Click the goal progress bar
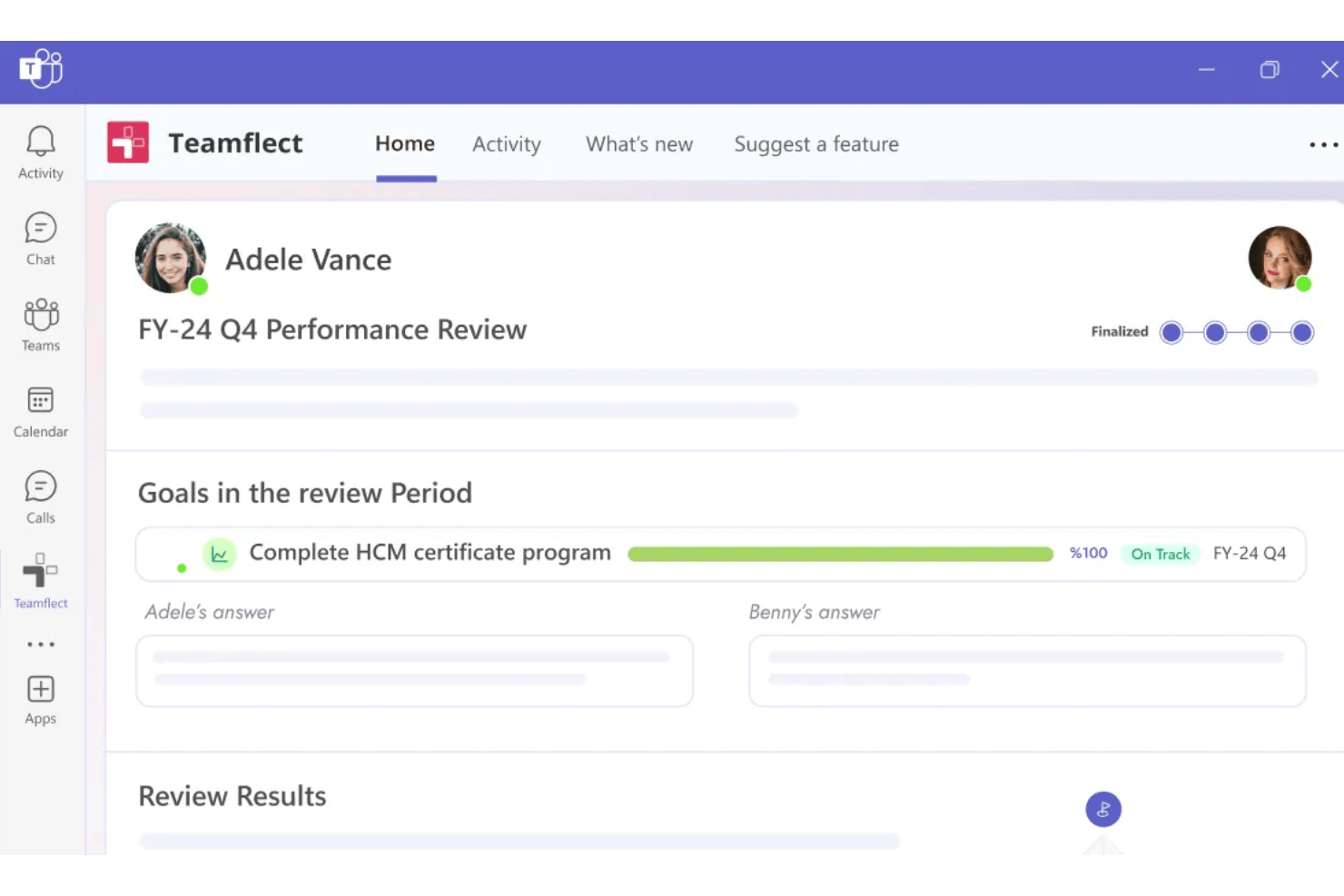The width and height of the screenshot is (1344, 896). (840, 554)
